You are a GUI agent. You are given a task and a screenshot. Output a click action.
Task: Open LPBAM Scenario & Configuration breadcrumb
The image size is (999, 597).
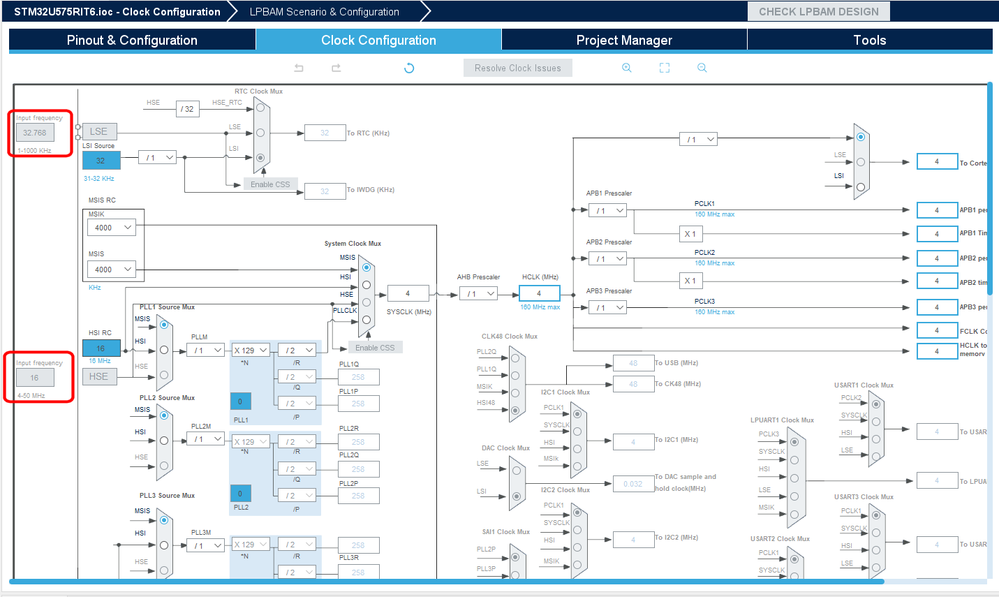(324, 11)
